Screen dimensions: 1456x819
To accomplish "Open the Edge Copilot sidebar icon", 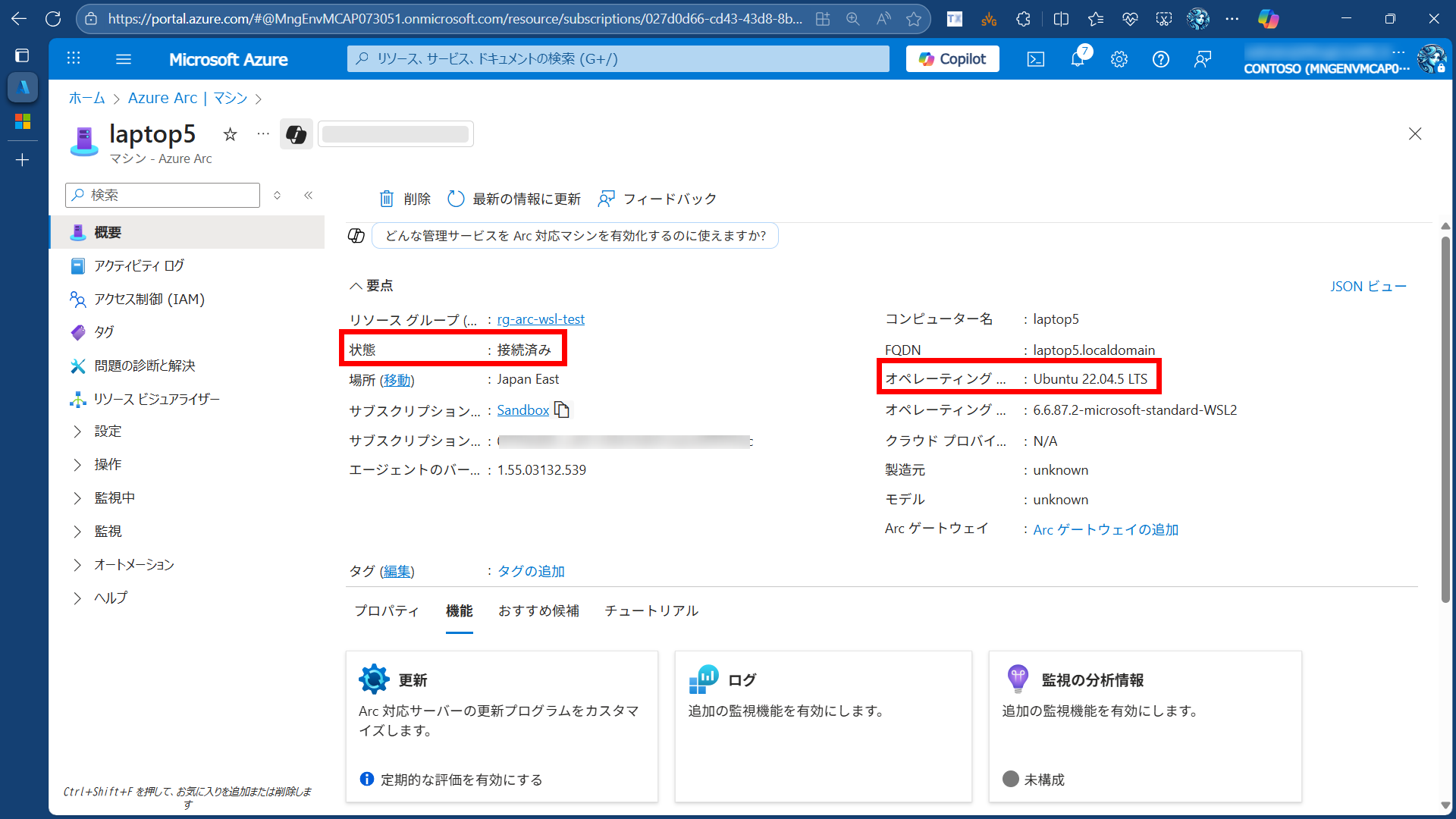I will pos(1268,19).
